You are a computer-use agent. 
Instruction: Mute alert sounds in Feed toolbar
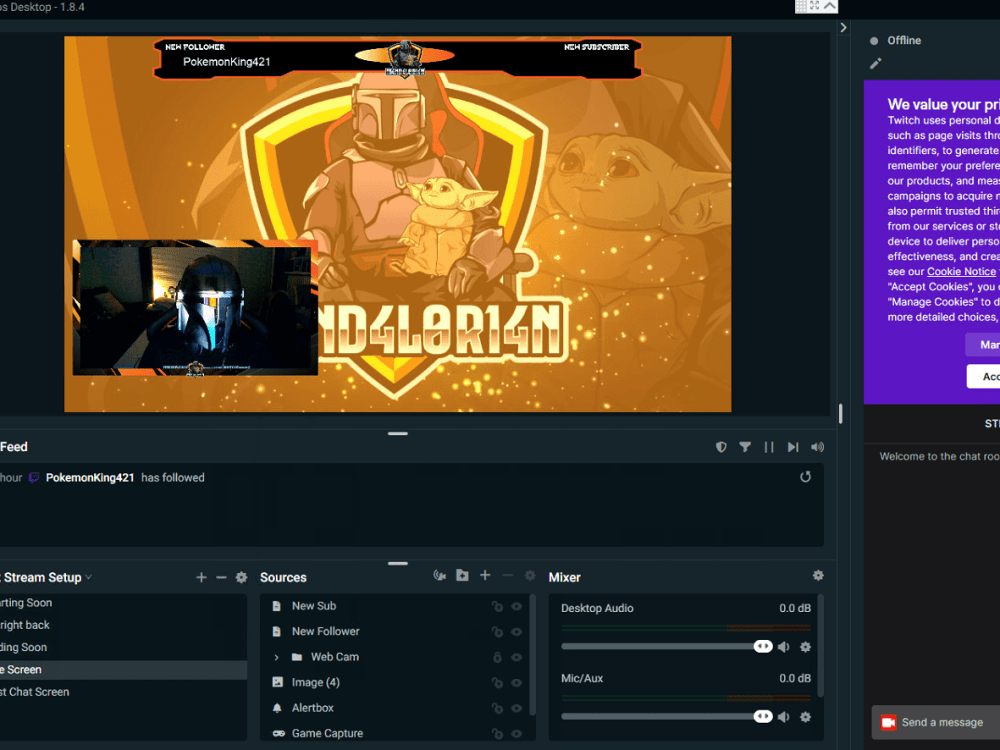pyautogui.click(x=817, y=447)
